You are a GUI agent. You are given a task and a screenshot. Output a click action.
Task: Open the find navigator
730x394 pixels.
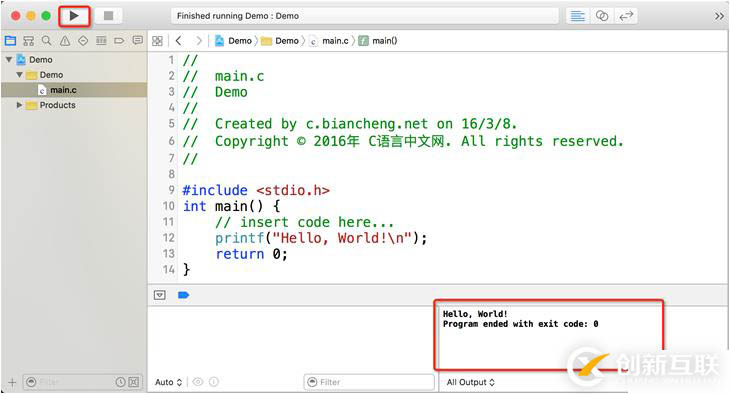coord(47,41)
